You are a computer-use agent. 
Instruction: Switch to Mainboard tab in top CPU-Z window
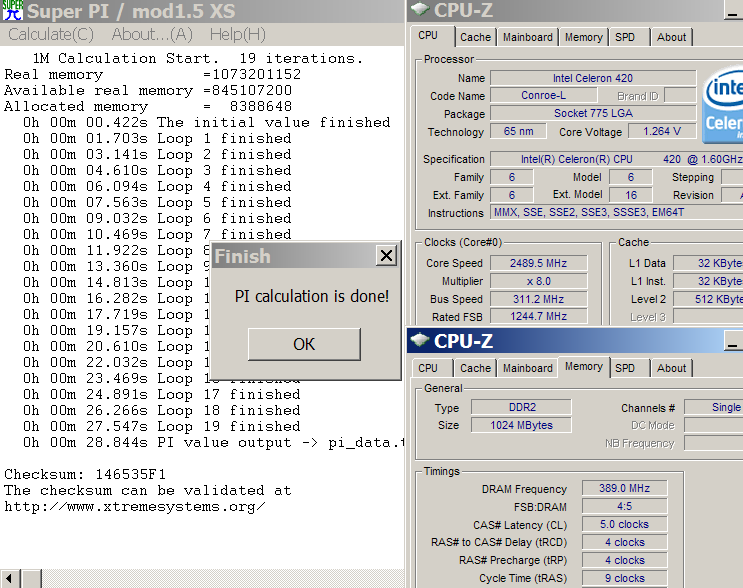tap(527, 37)
